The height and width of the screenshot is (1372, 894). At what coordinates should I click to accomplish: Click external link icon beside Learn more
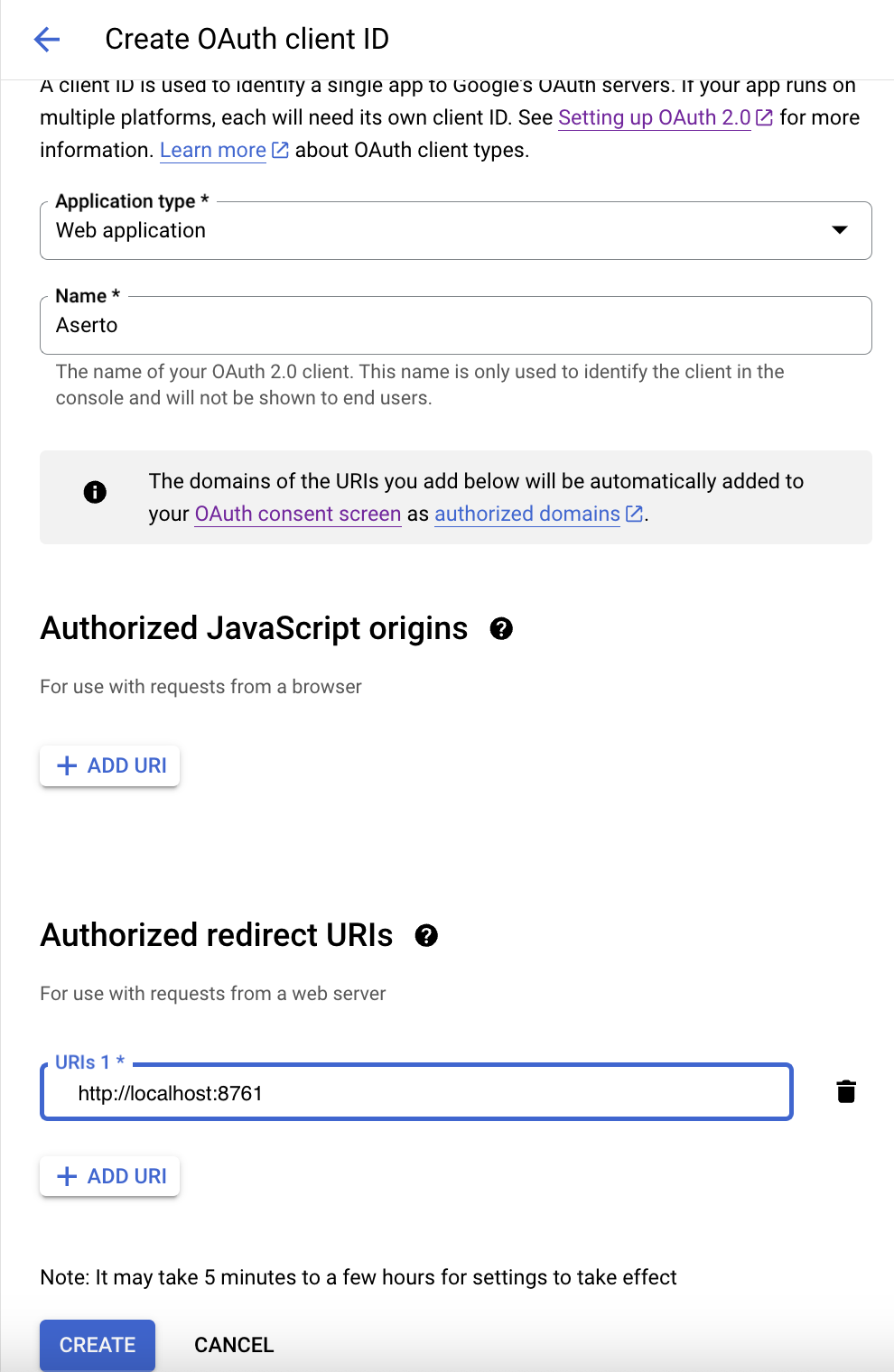point(280,150)
